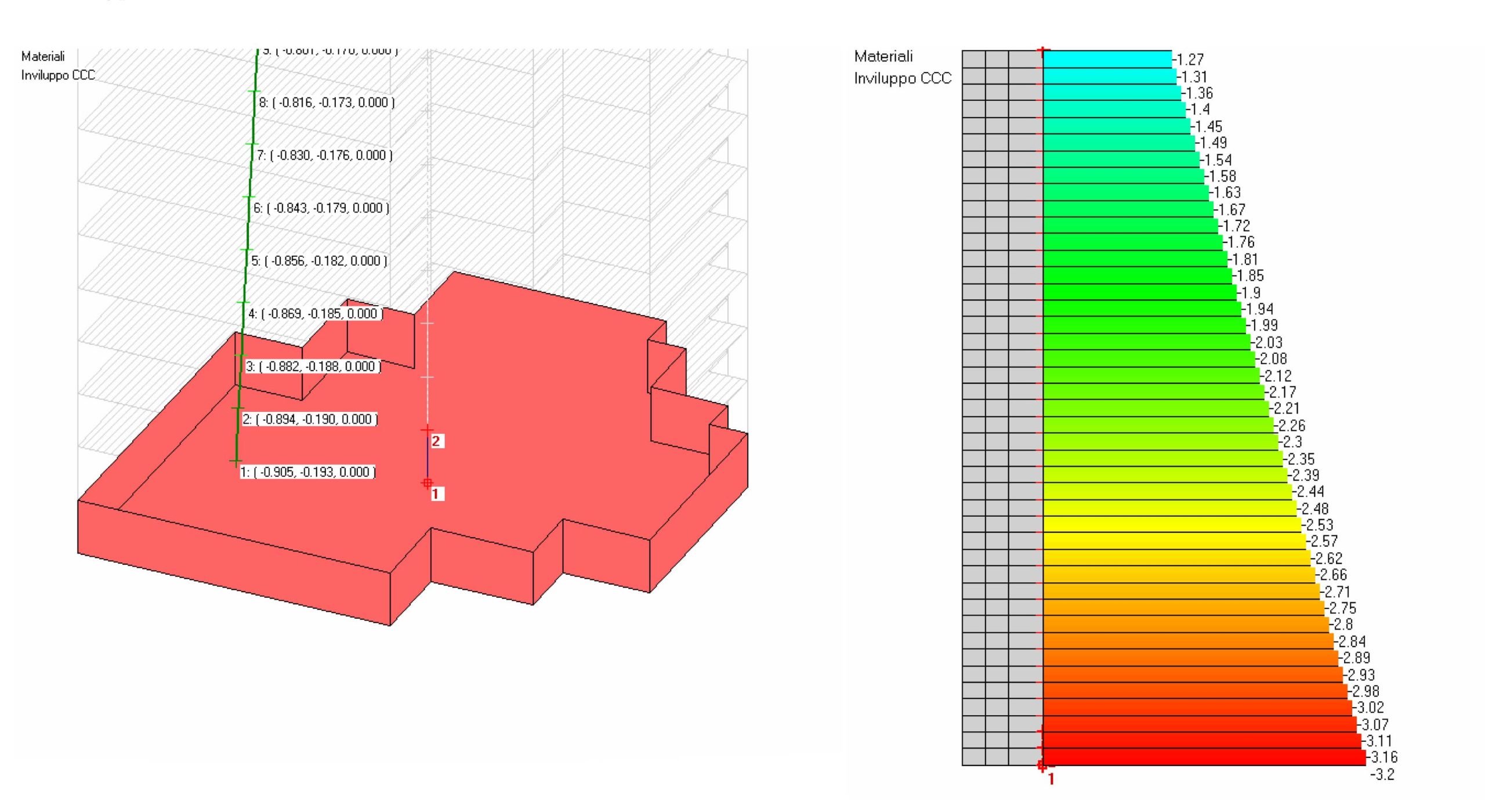Select the orange bar valued -2.8
The width and height of the screenshot is (1485, 812).
[1186, 625]
